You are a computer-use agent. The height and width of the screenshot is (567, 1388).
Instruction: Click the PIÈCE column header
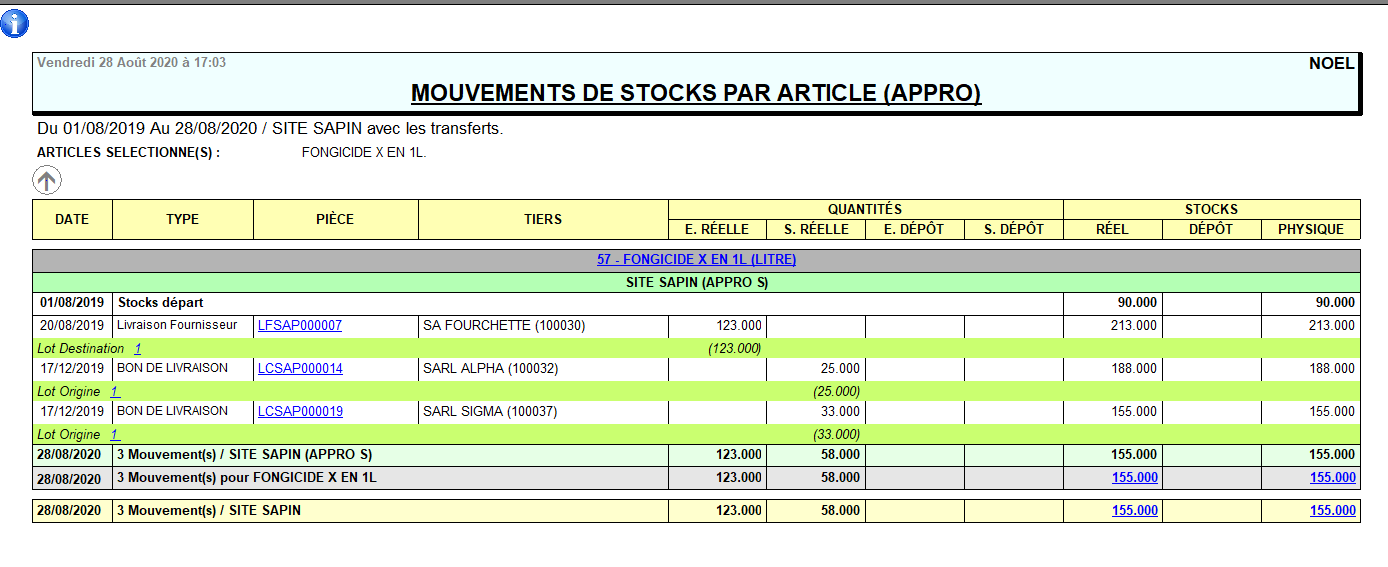335,220
